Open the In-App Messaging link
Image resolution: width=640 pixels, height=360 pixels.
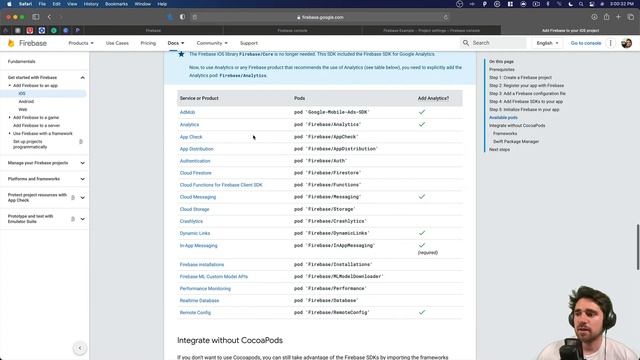point(198,246)
